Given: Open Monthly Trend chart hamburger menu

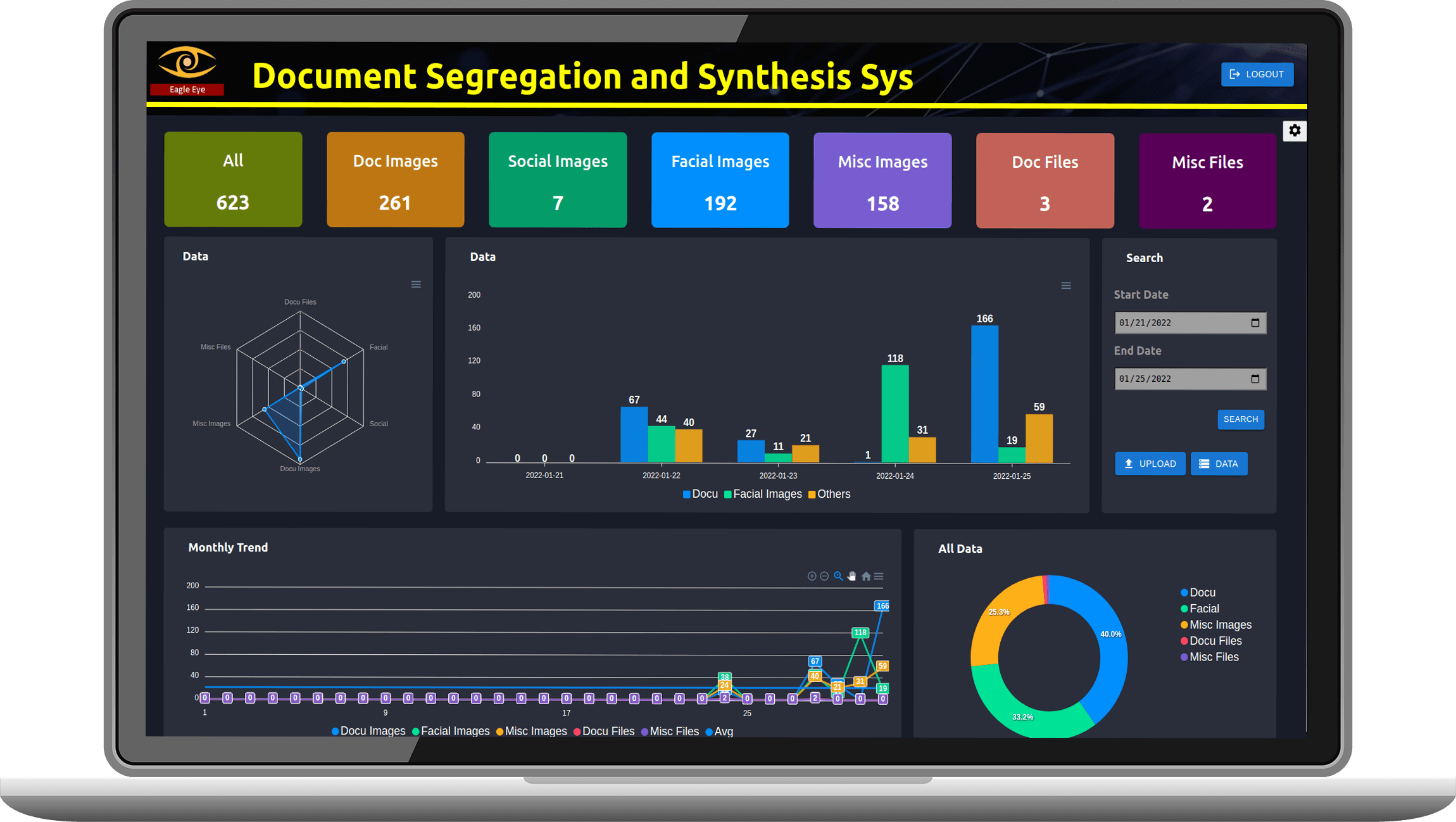Looking at the screenshot, I should coord(879,576).
